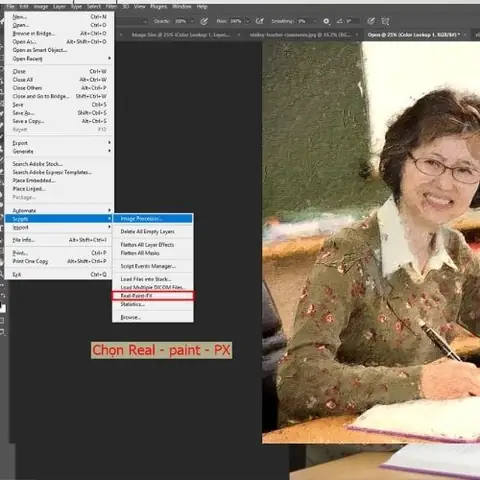Viewport: 480px width, 480px height.
Task: Choose Print... from File menu
Action: point(60,253)
